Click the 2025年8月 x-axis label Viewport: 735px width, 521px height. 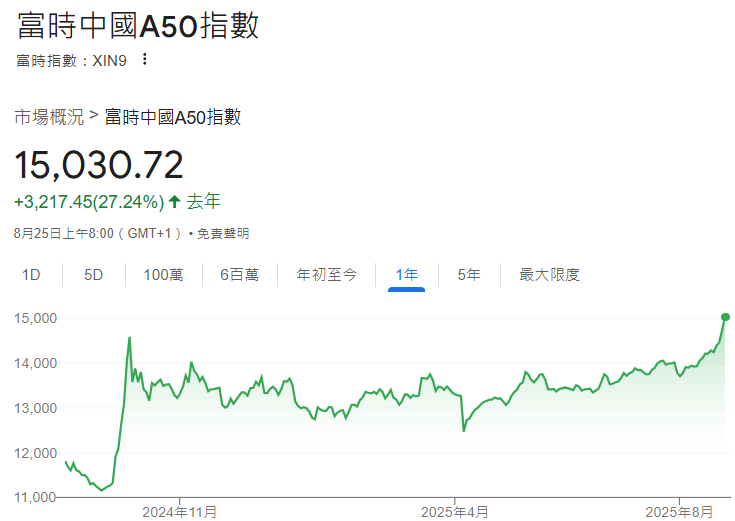click(x=679, y=512)
